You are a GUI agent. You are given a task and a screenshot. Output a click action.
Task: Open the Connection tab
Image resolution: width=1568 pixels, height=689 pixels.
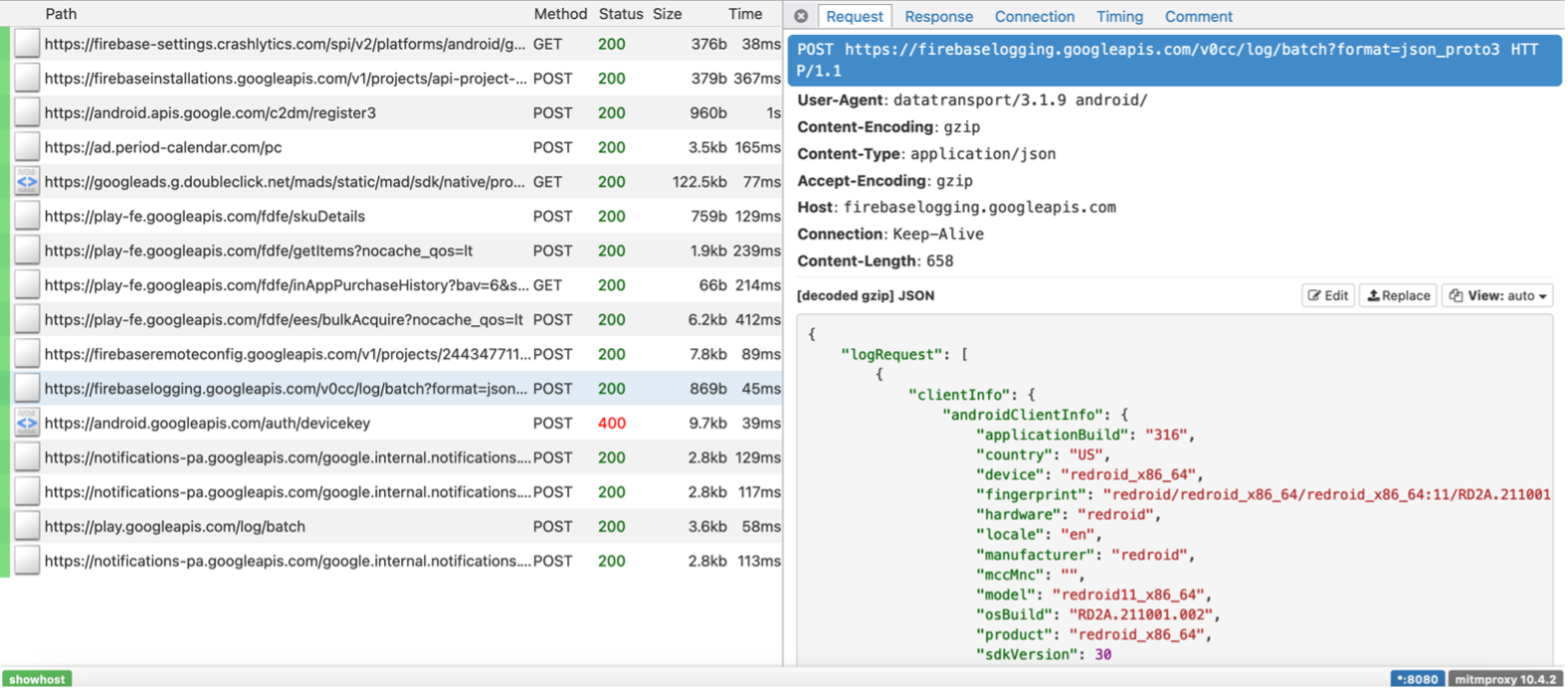(1034, 17)
